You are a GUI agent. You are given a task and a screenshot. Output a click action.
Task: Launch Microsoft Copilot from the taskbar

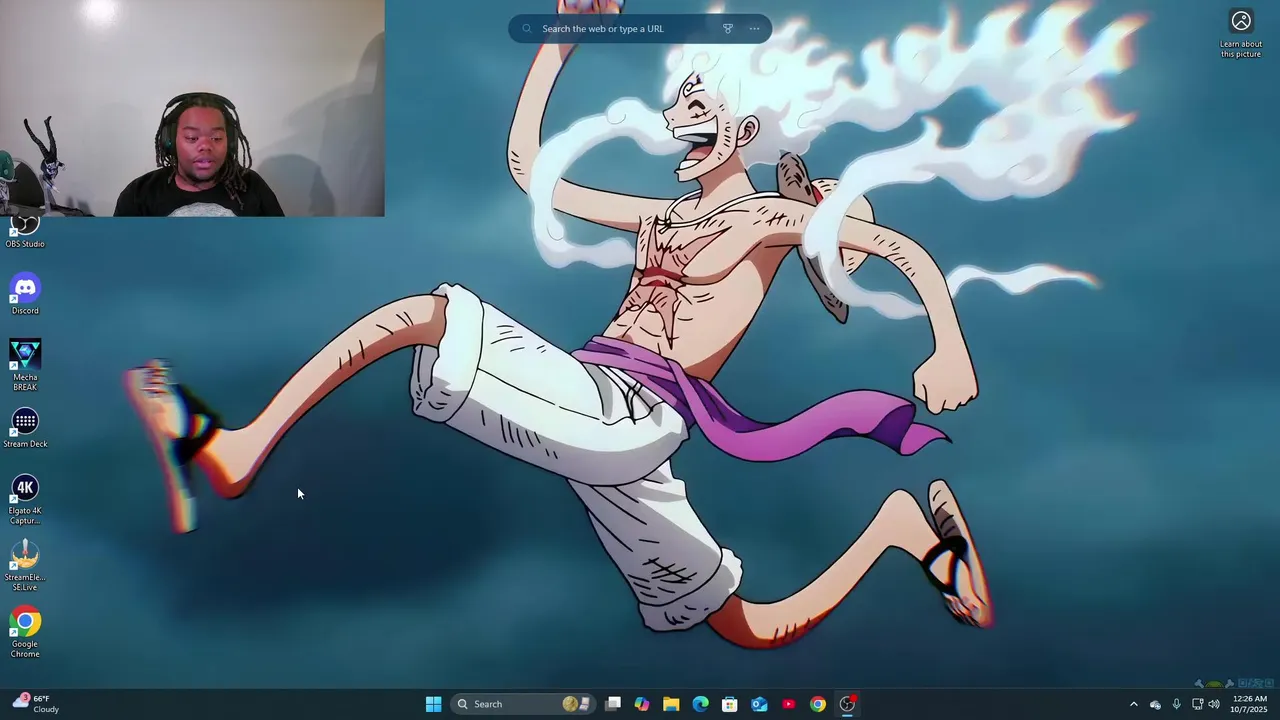click(x=642, y=704)
